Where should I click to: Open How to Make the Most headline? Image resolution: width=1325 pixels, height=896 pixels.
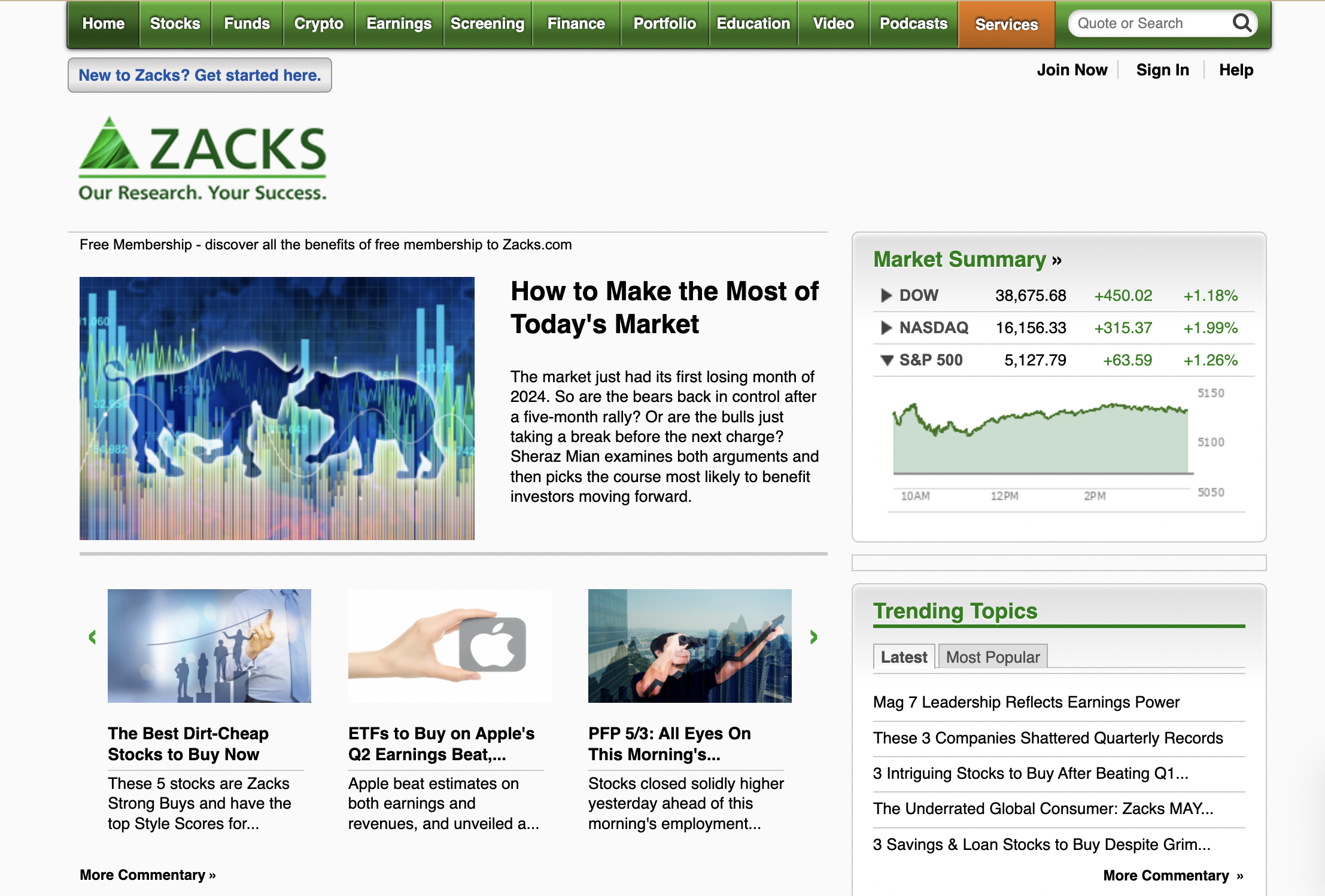tap(664, 307)
